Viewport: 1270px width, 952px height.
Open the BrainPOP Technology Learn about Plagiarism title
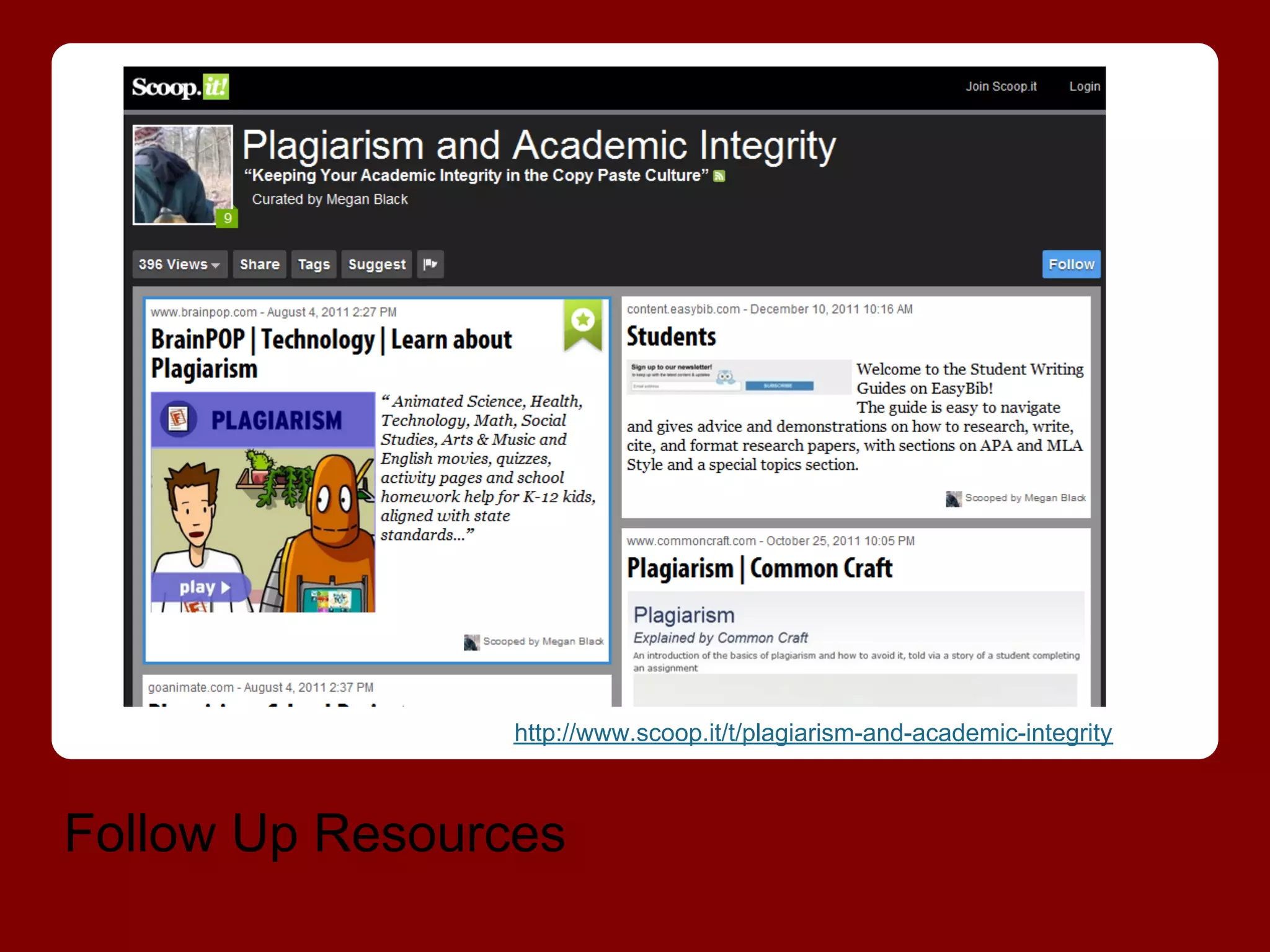(331, 354)
